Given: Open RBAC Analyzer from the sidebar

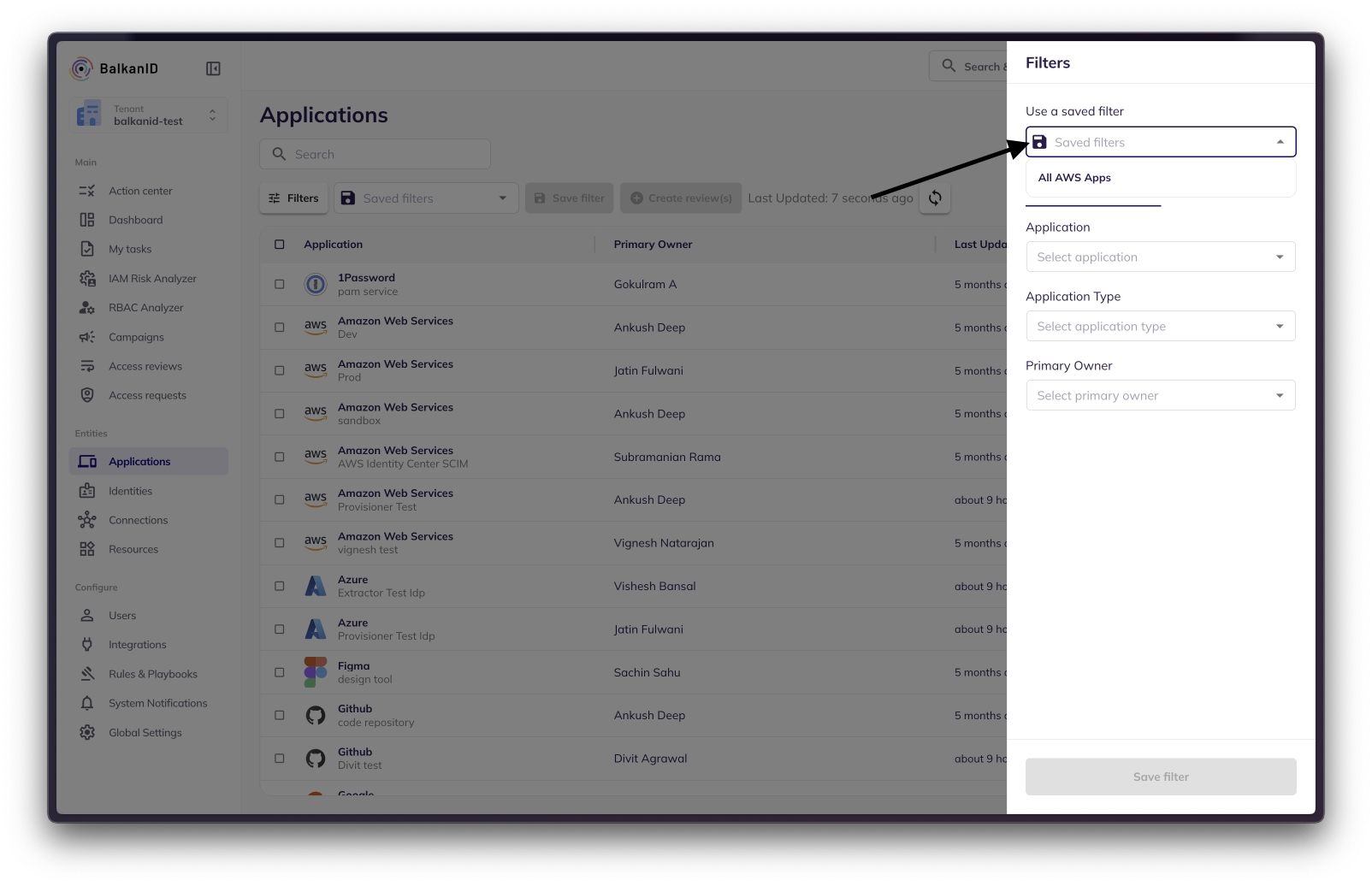Looking at the screenshot, I should coord(145,308).
